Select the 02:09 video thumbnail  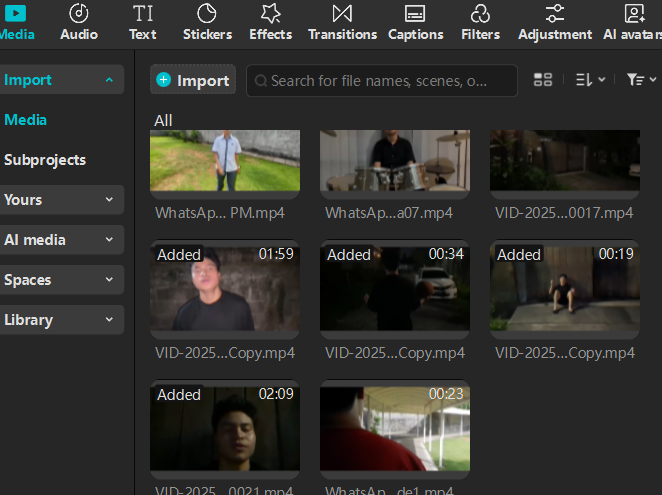click(225, 427)
